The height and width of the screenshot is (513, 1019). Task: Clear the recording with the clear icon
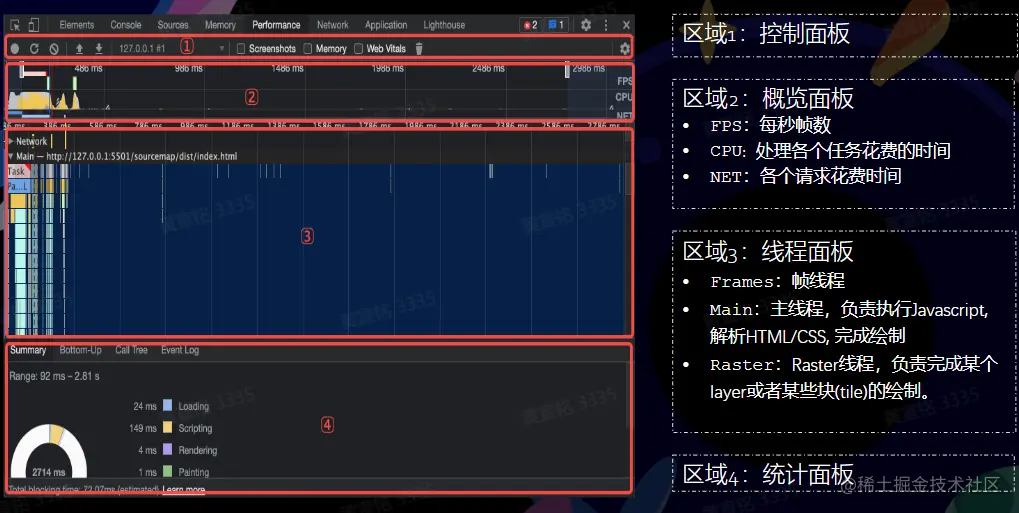pyautogui.click(x=55, y=49)
